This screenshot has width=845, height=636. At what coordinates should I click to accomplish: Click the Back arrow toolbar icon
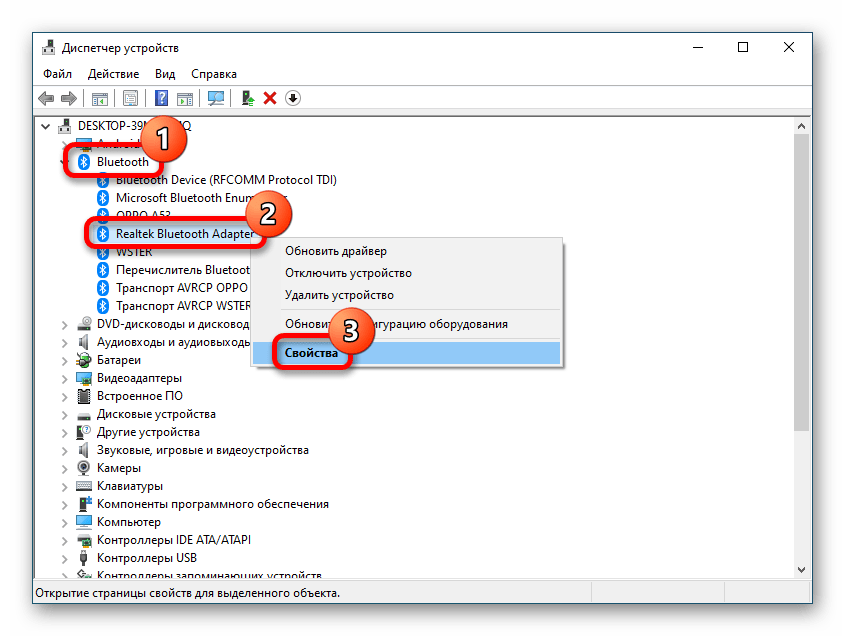point(46,98)
